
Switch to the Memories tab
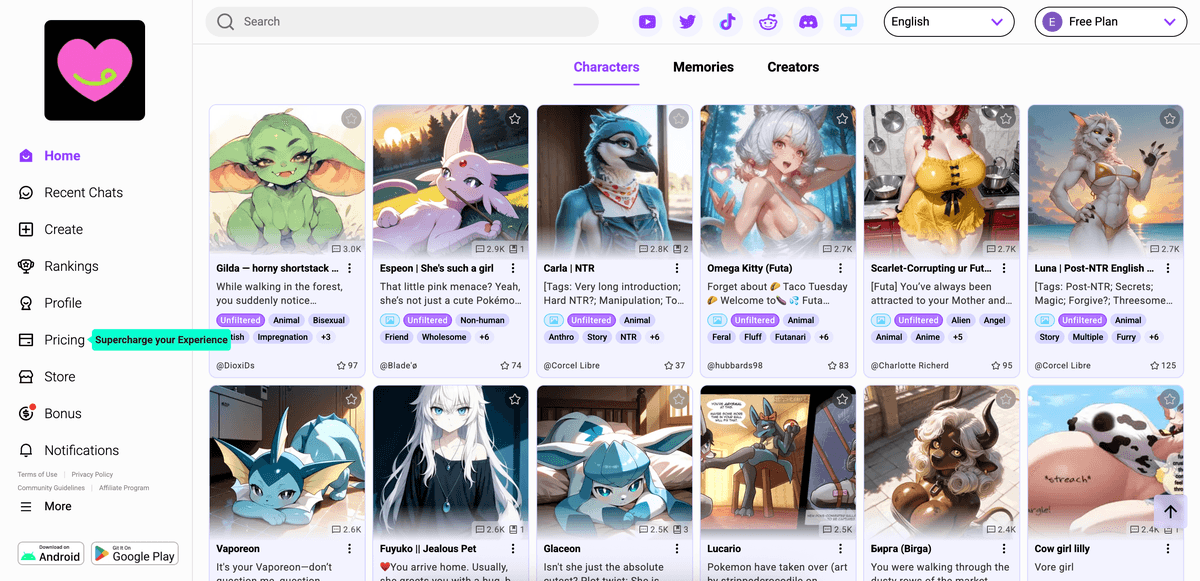[x=703, y=67]
